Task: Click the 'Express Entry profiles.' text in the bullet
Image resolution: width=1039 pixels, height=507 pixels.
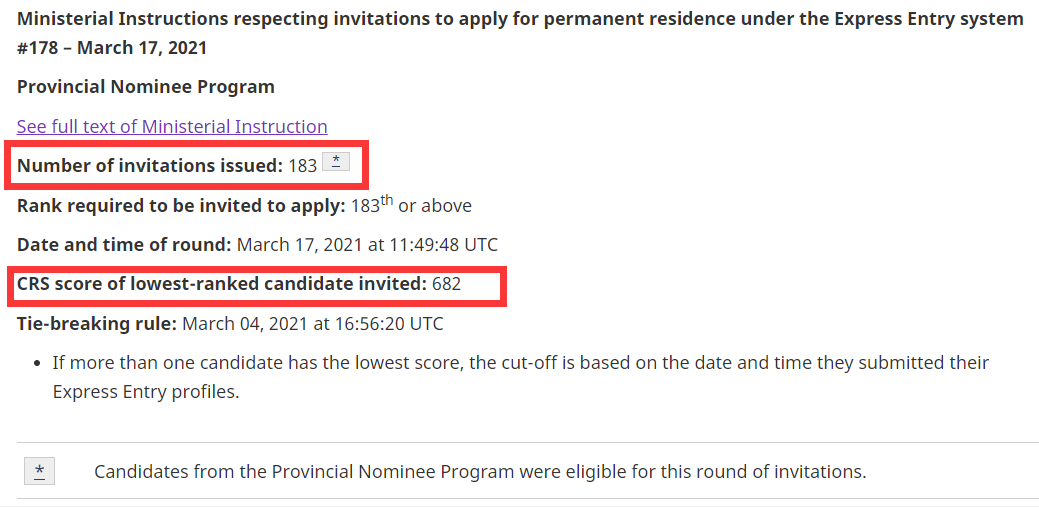Action: (x=146, y=392)
